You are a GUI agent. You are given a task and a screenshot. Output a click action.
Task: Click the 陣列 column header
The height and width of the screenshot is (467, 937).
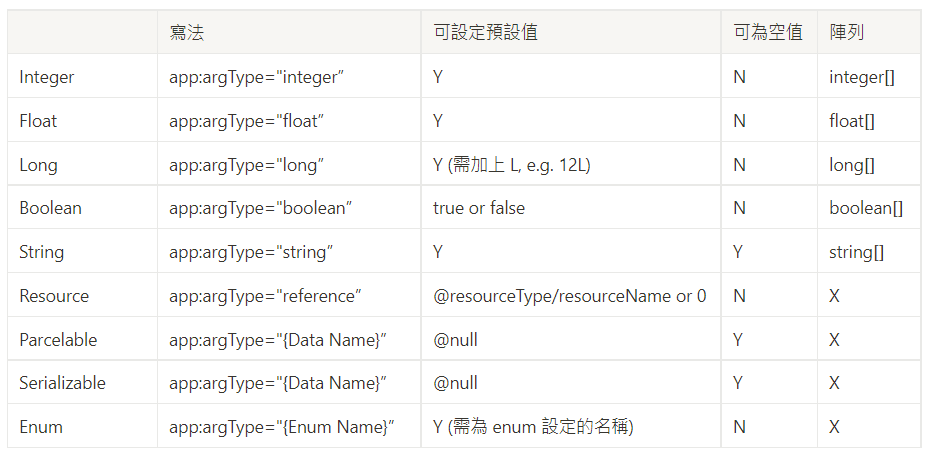click(847, 32)
